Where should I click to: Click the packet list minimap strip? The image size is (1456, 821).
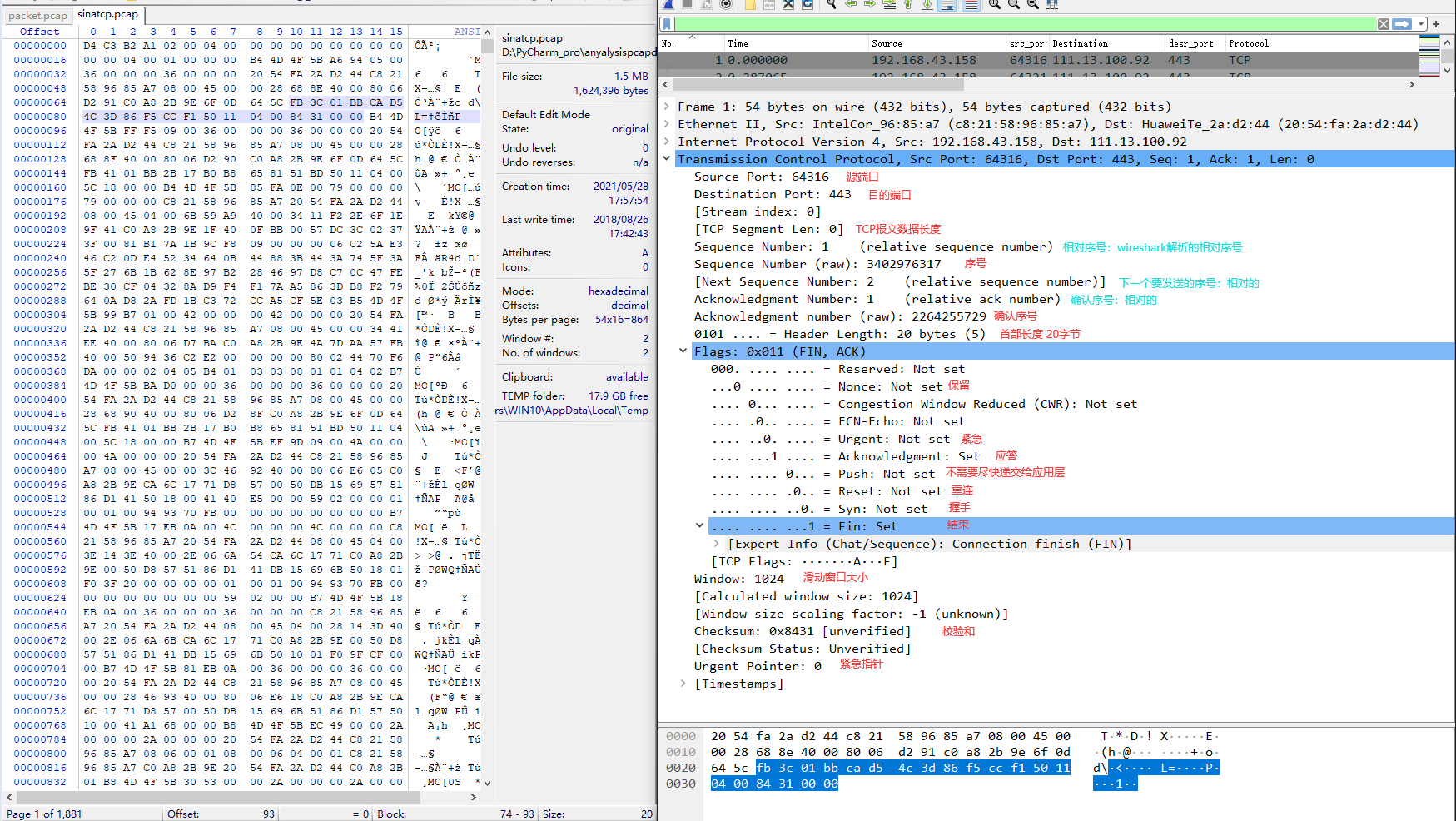[x=1429, y=57]
